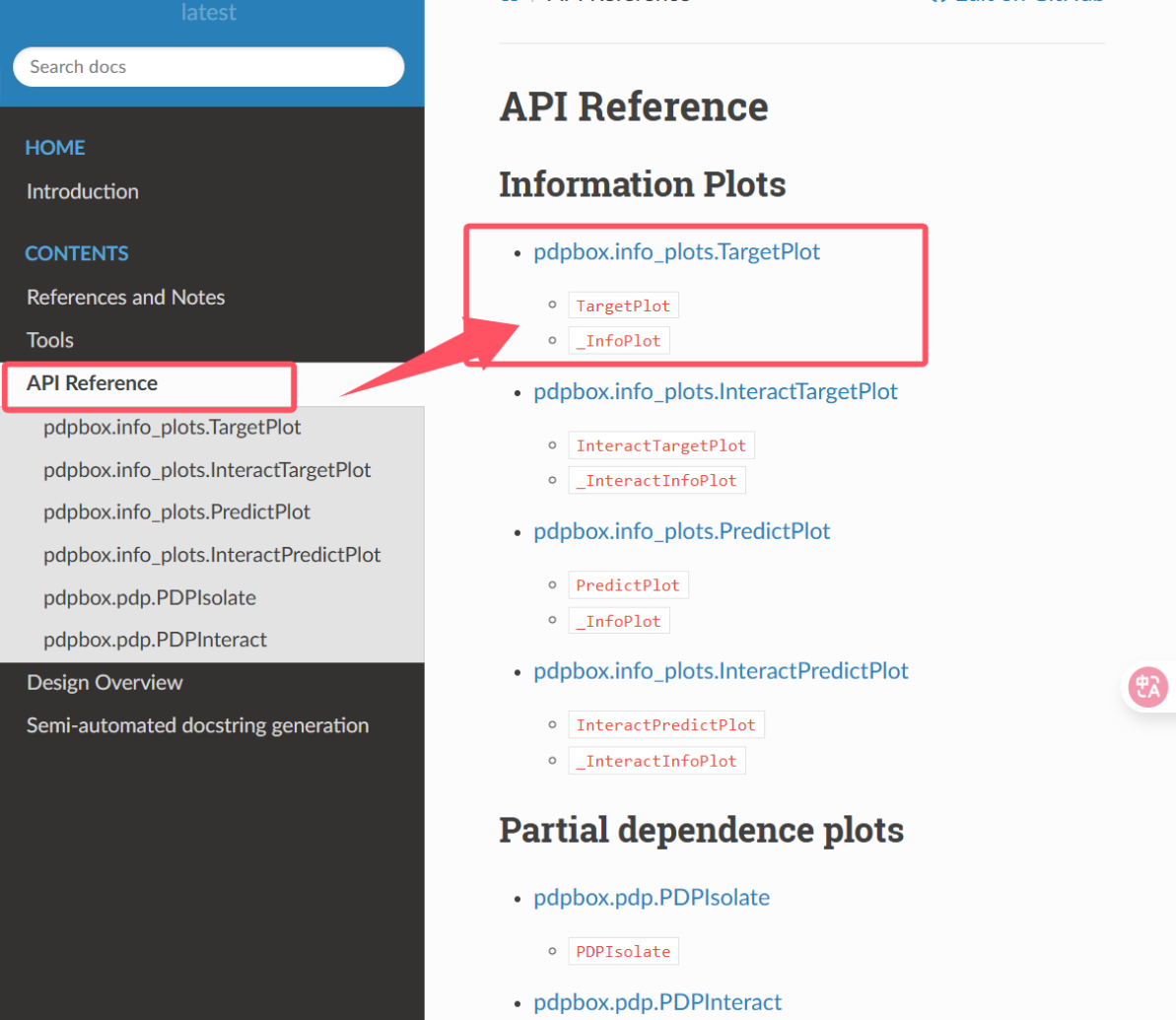1176x1020 pixels.
Task: Click the Search docs input field
Action: point(209,67)
